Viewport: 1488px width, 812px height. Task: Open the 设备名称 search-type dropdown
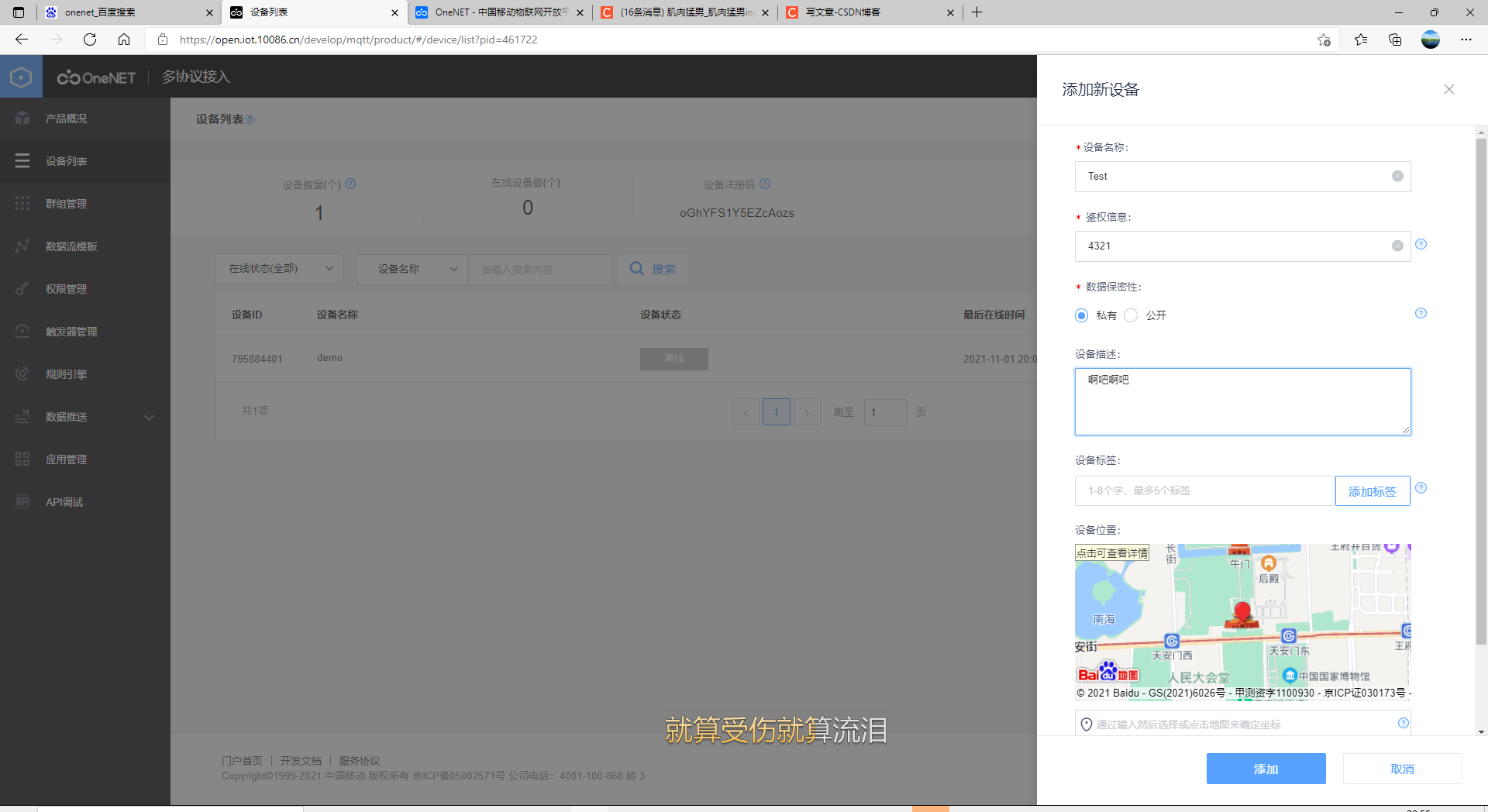[x=412, y=269]
